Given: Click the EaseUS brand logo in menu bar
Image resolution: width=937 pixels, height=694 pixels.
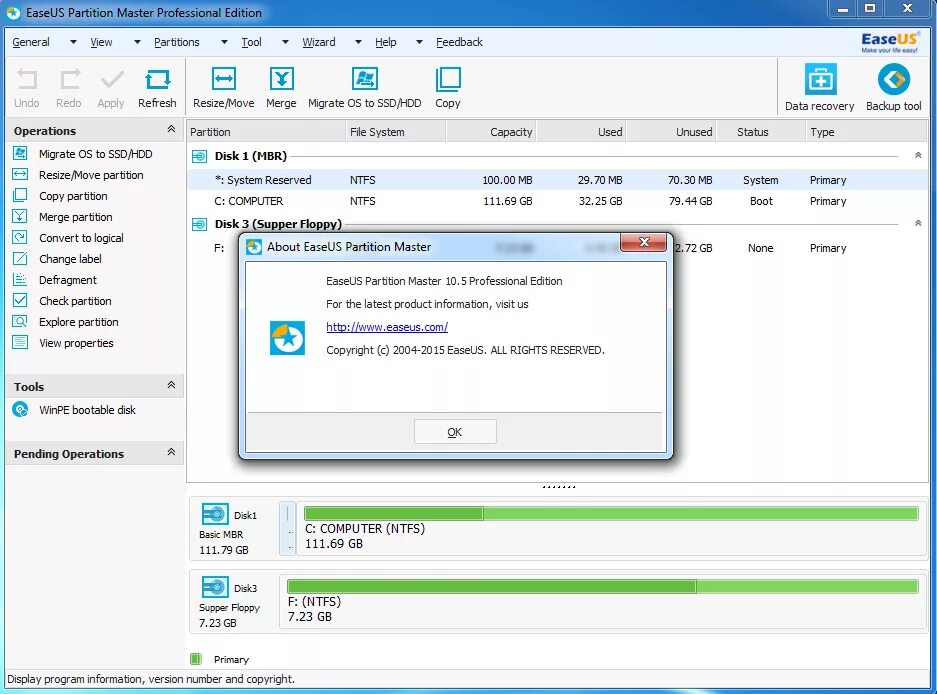Looking at the screenshot, I should [889, 42].
